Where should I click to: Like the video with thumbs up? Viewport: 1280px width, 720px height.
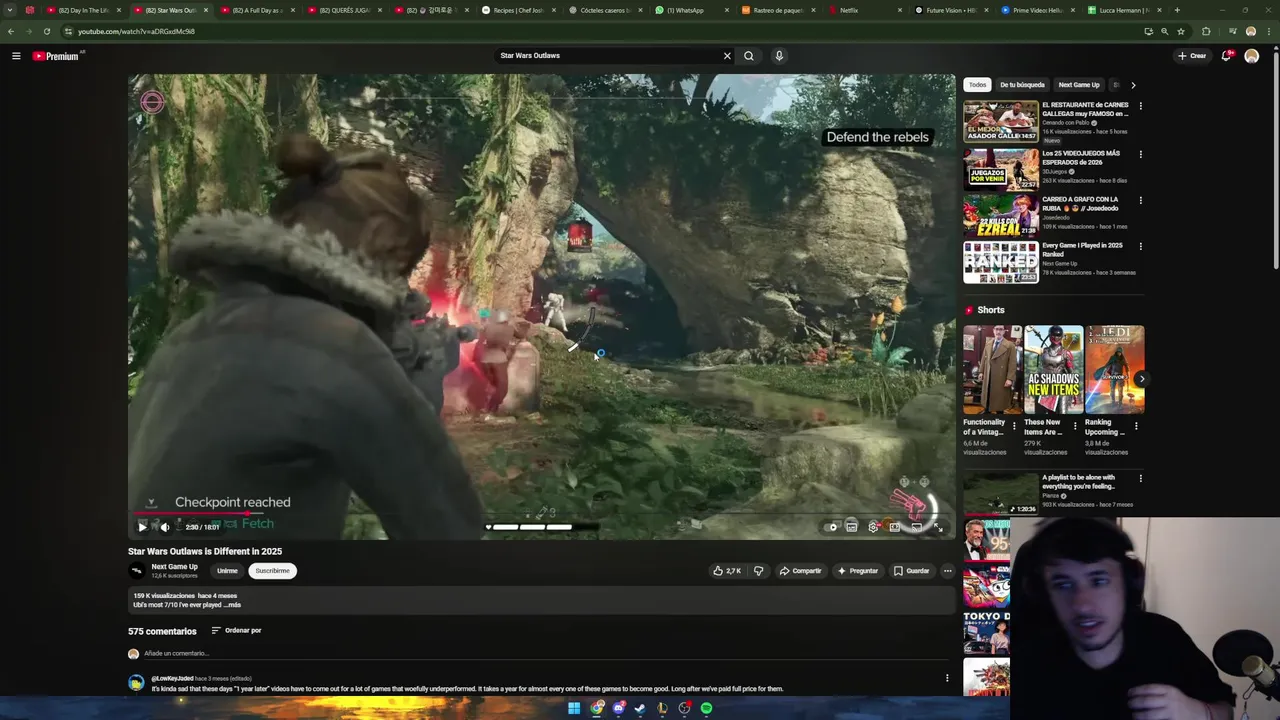click(x=727, y=571)
